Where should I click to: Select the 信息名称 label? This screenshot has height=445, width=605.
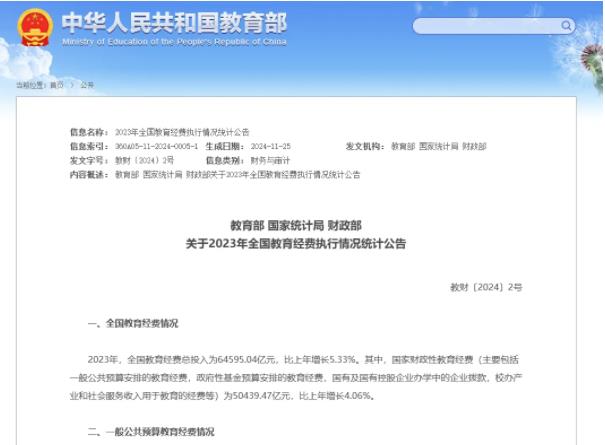[89, 132]
